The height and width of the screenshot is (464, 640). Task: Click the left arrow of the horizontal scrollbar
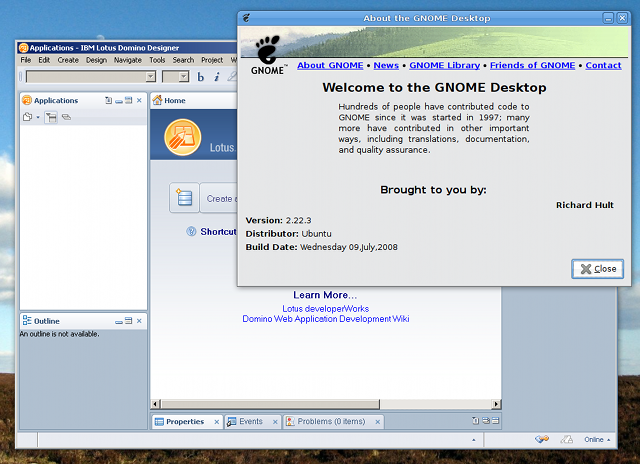155,404
